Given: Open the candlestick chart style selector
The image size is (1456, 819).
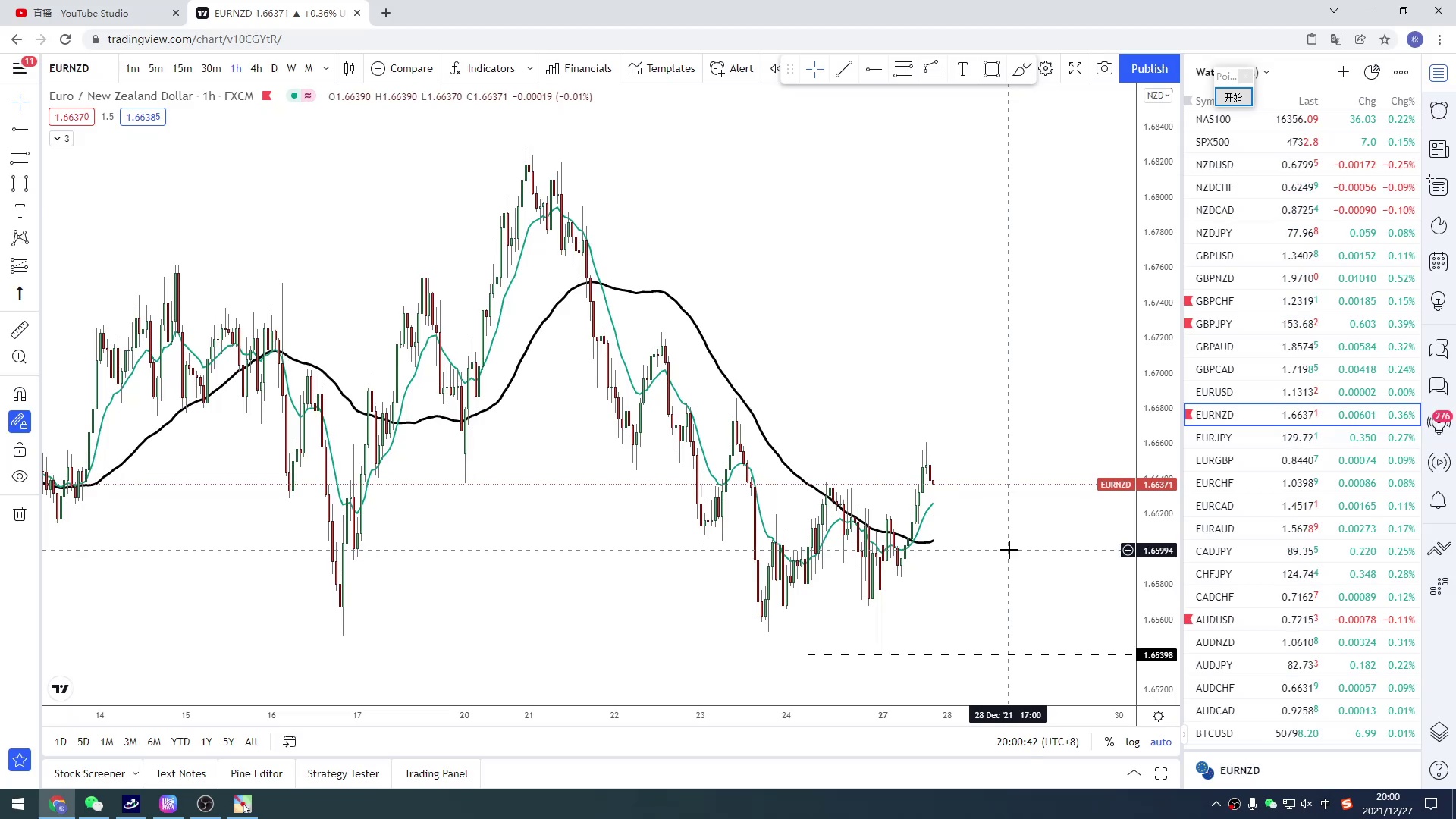Looking at the screenshot, I should coord(349,68).
